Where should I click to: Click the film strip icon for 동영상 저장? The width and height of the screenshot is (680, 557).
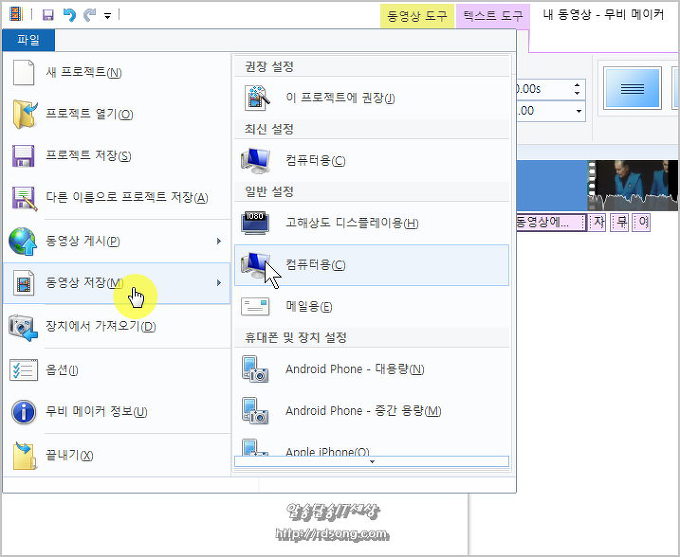[23, 283]
